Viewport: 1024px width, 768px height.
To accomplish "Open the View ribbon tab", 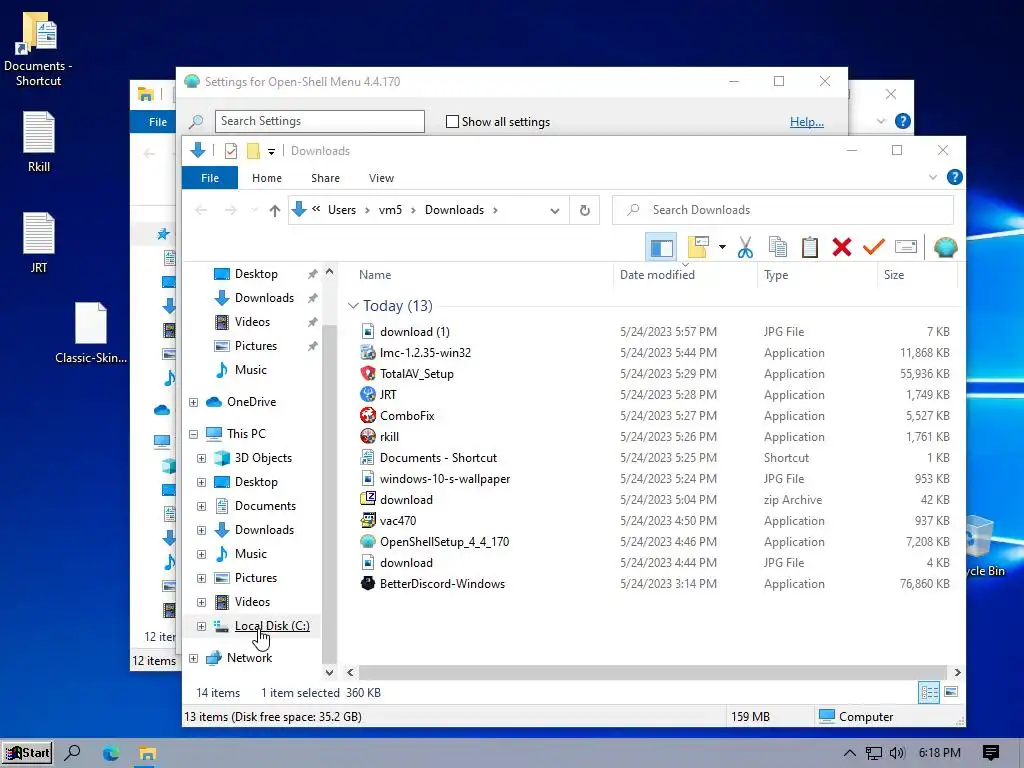I will (381, 178).
